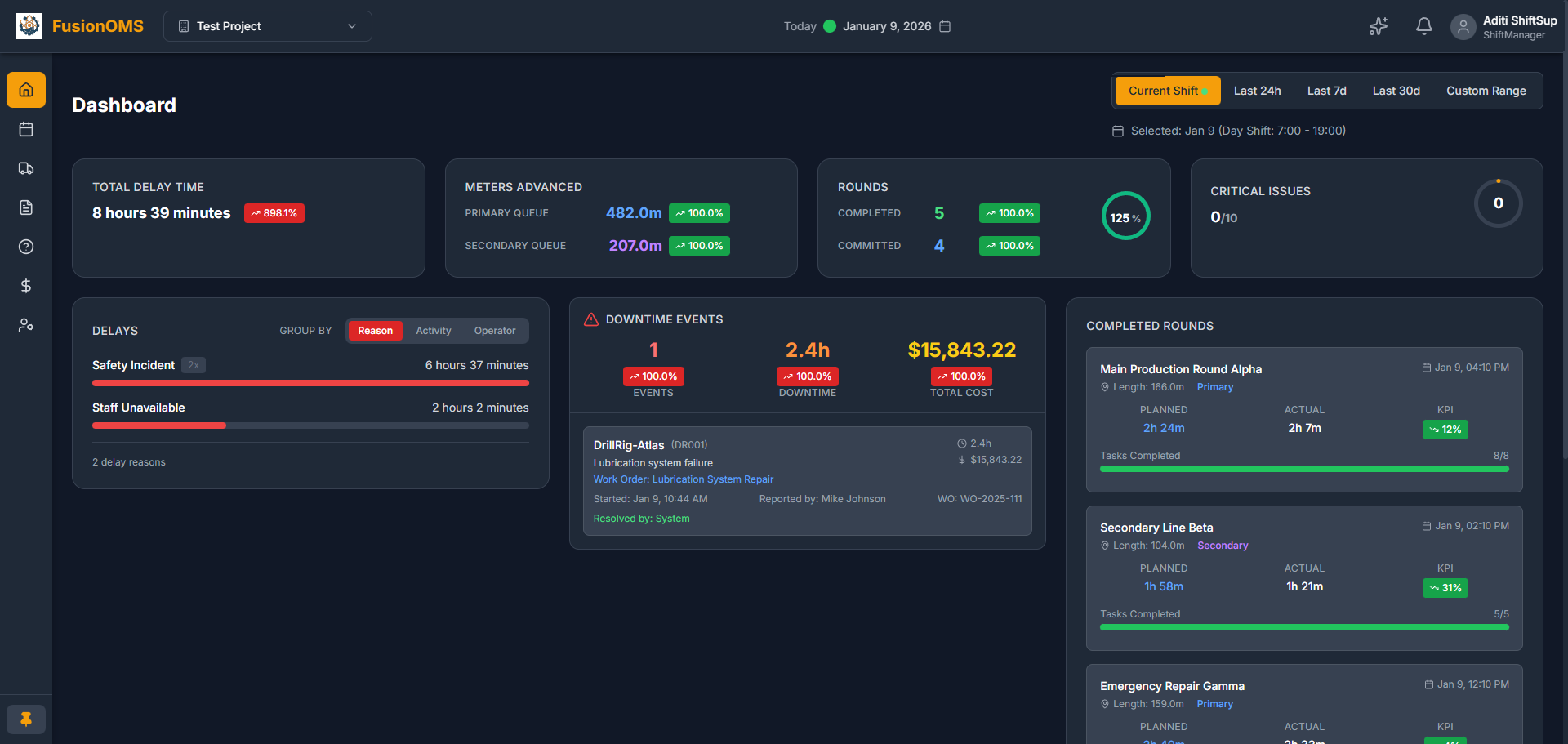Image resolution: width=1568 pixels, height=744 pixels.
Task: Open the logistics truck icon in the sidebar
Action: pos(26,168)
